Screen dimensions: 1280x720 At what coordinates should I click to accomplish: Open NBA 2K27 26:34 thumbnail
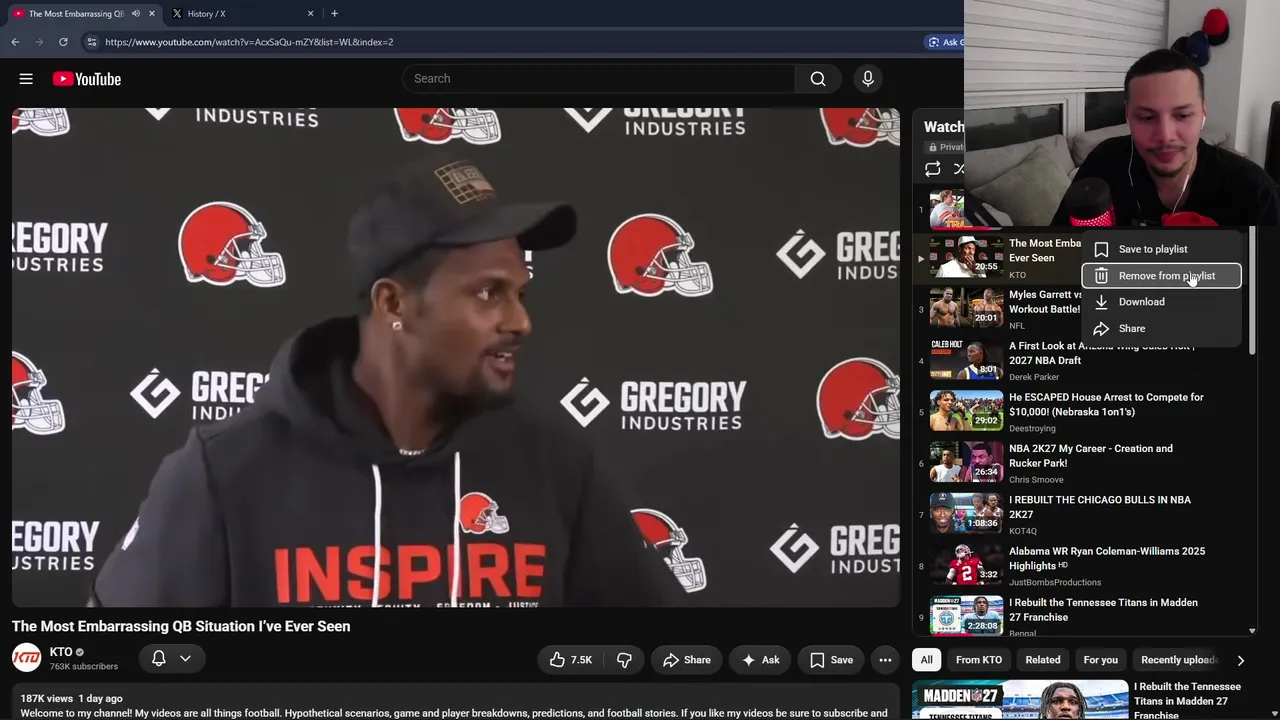[x=966, y=462]
